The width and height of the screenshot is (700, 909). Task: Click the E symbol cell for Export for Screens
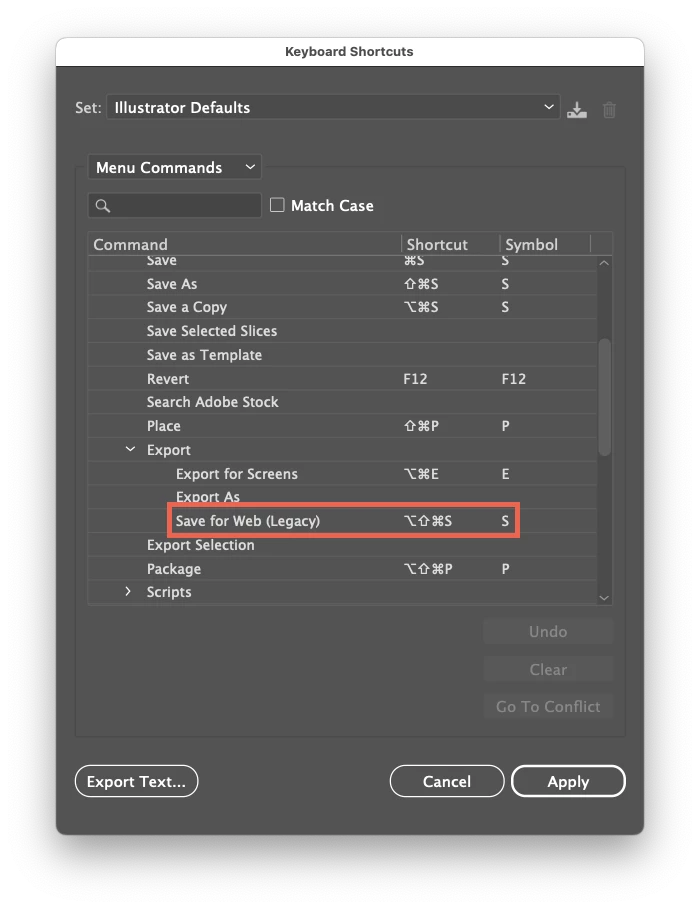506,474
